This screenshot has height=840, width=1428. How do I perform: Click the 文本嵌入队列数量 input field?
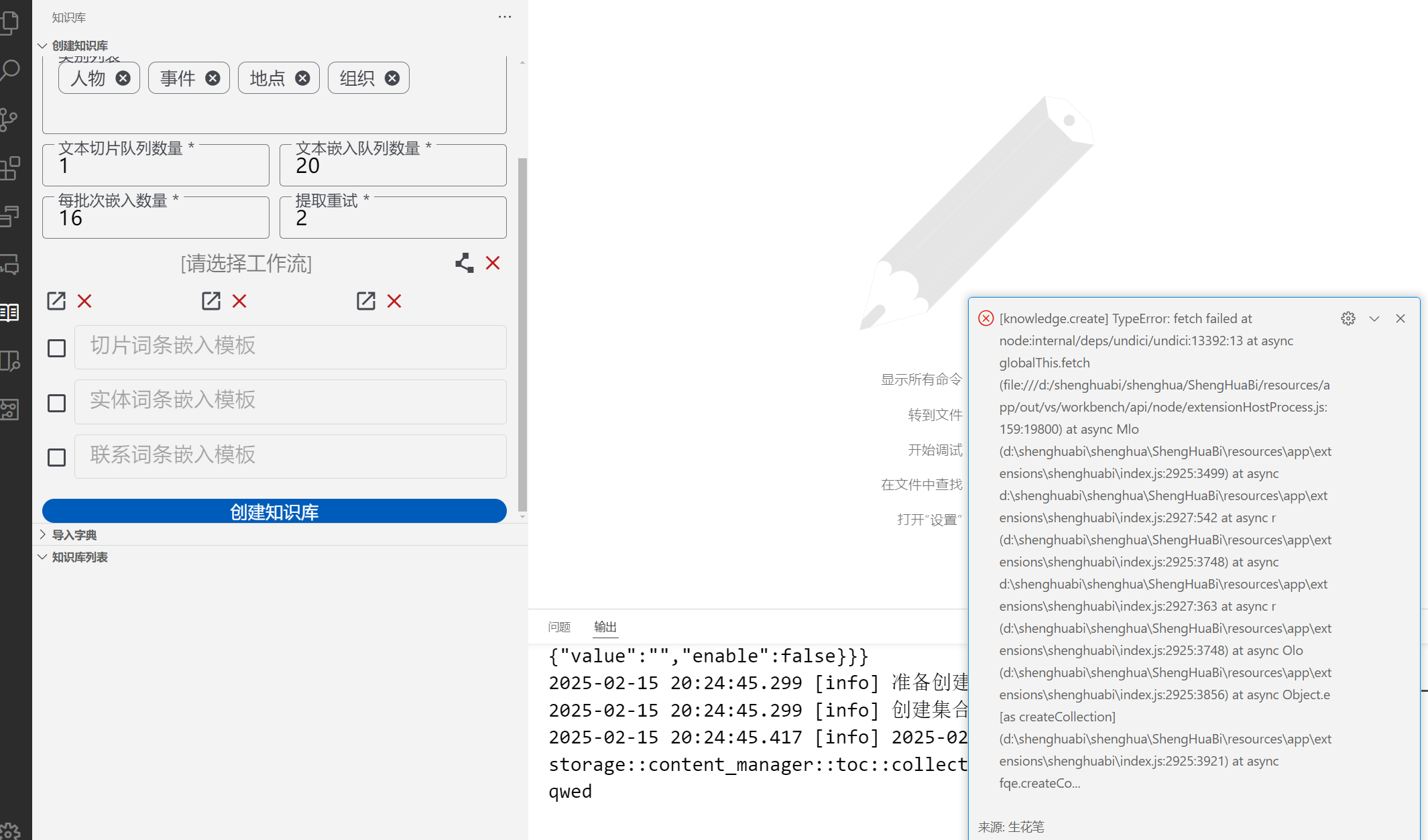[x=392, y=166]
